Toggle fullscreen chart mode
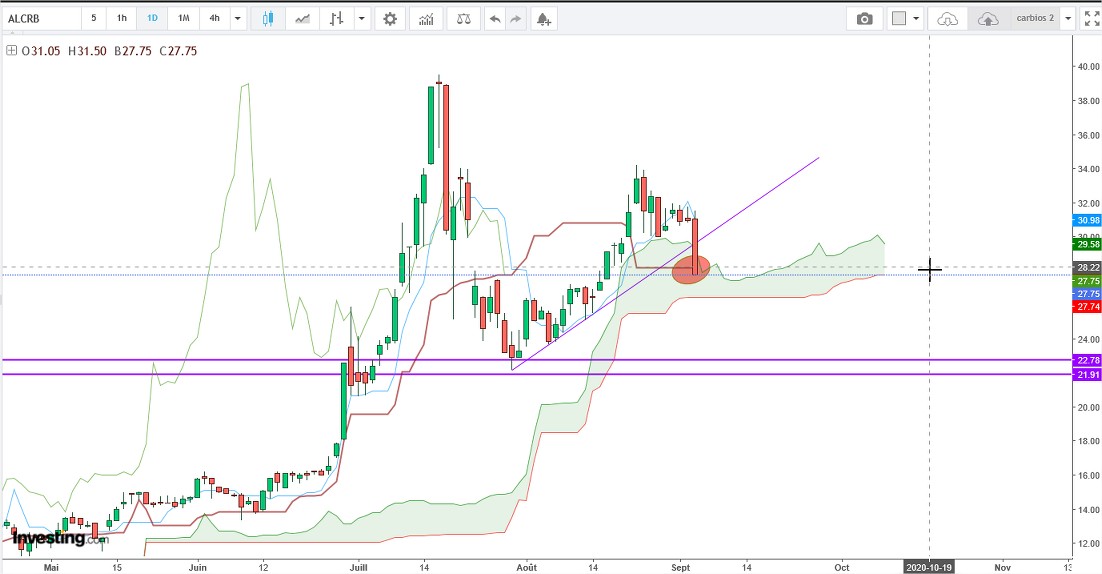 [1091, 19]
